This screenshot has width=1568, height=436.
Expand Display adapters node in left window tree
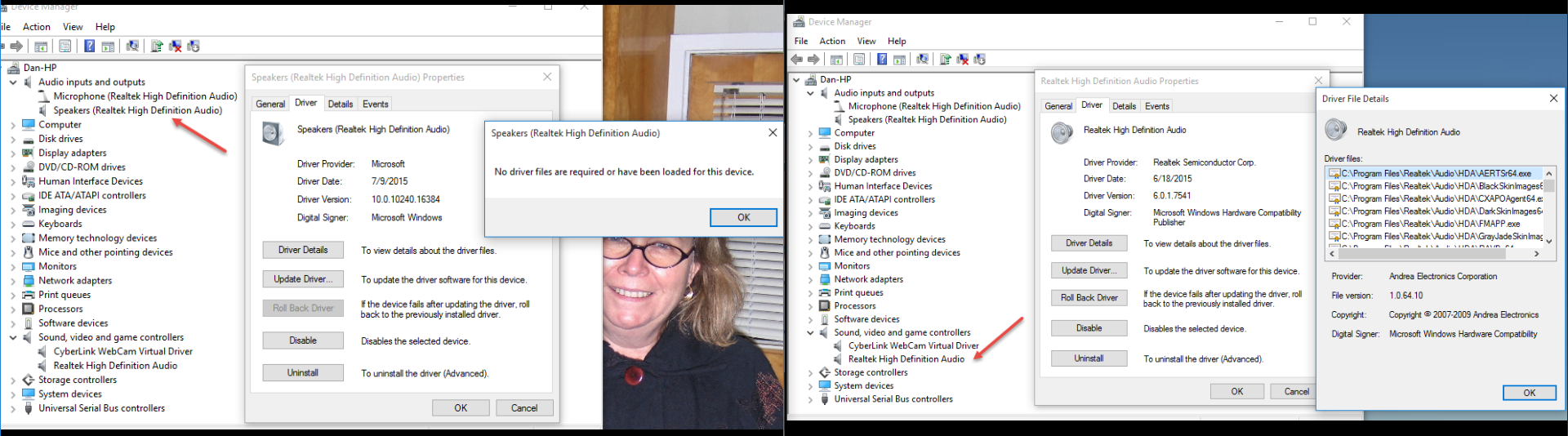click(x=13, y=153)
